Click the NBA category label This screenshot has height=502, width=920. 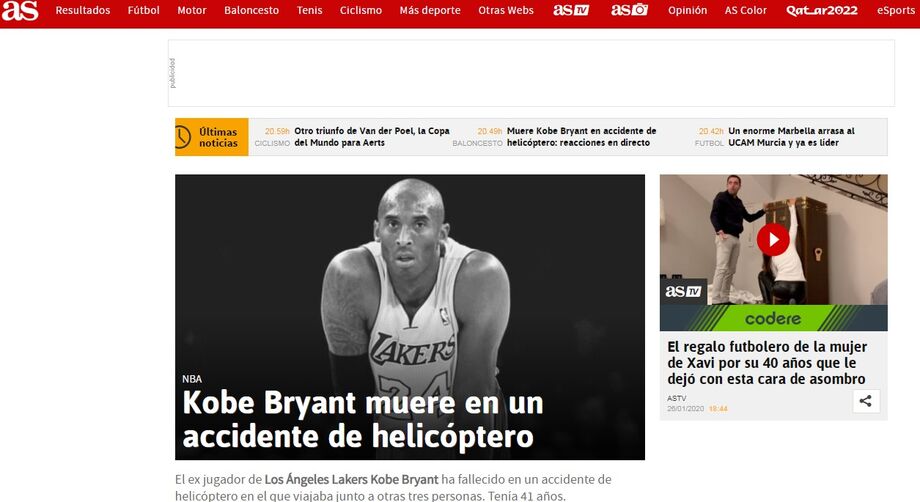point(192,379)
